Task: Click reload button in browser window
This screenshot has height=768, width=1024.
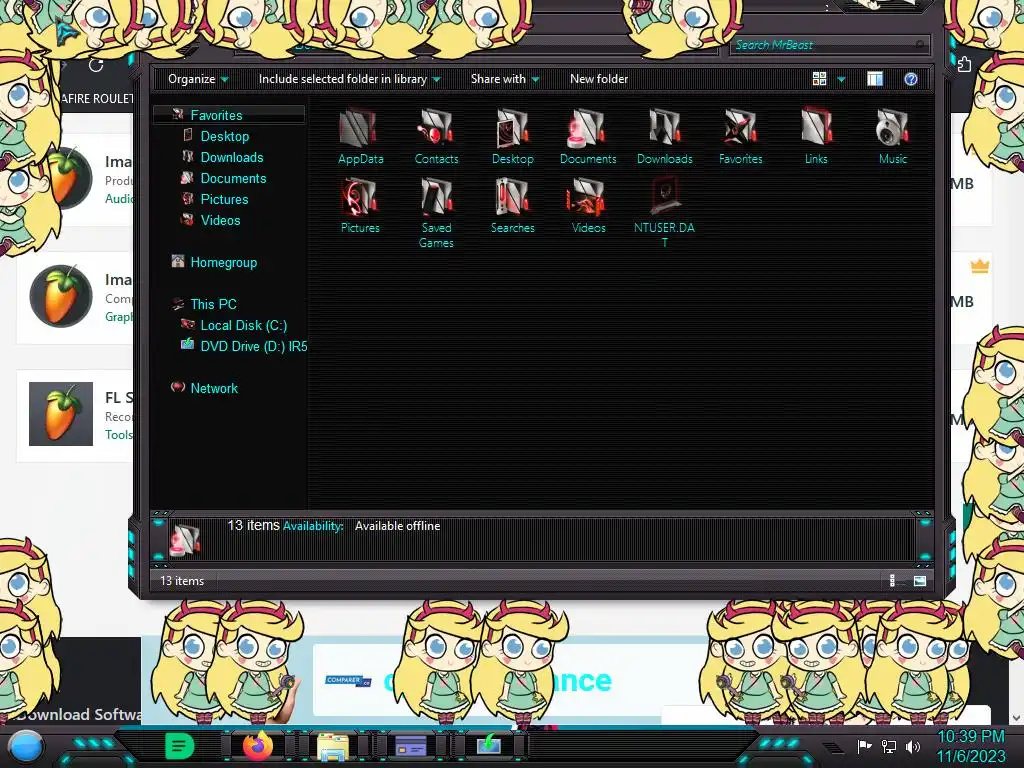Action: click(96, 65)
